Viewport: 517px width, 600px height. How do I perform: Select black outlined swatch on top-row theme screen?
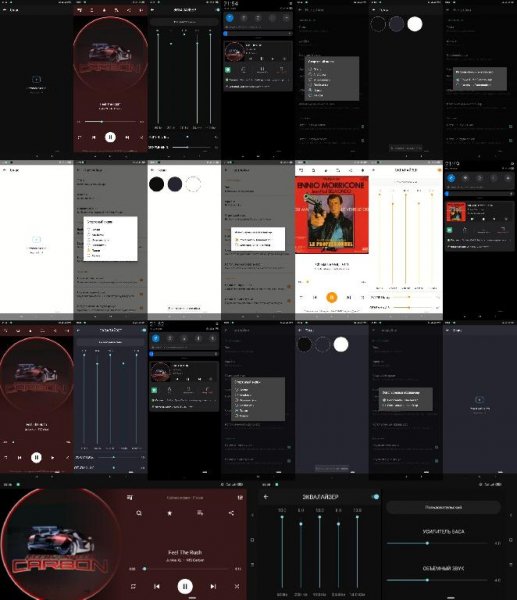point(378,24)
